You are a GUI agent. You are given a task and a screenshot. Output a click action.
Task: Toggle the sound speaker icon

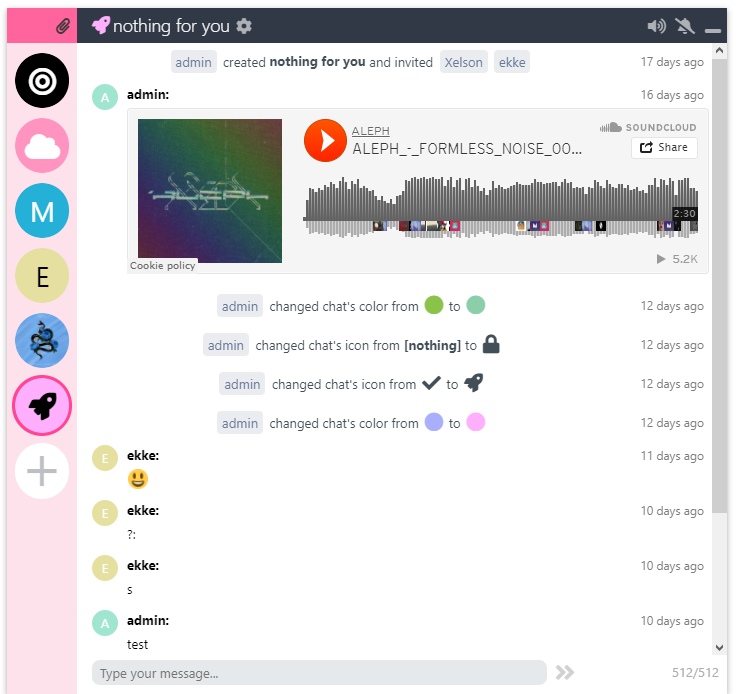[656, 25]
